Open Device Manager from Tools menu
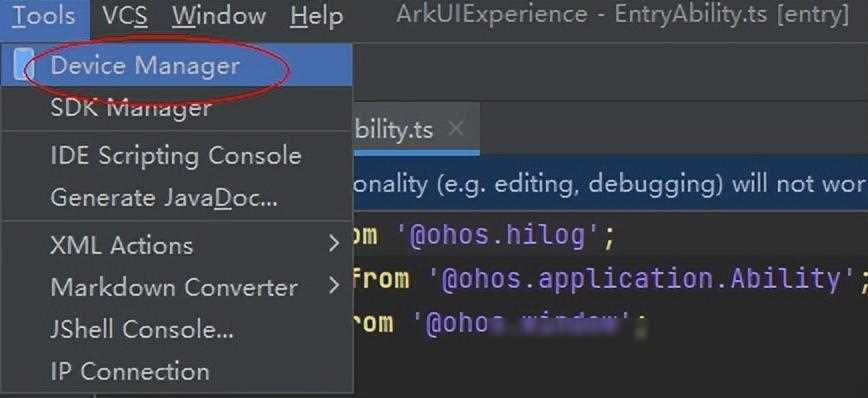The width and height of the screenshot is (868, 398). (177, 65)
